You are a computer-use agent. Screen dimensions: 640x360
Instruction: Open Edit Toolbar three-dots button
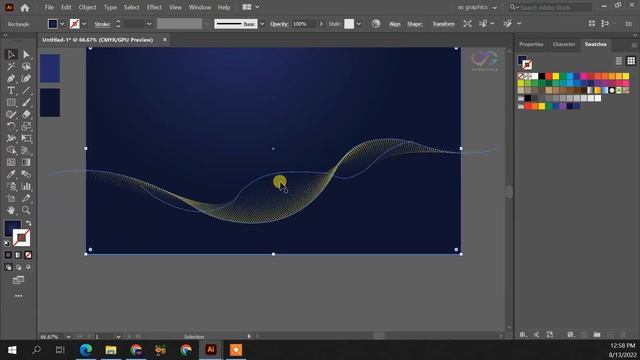pyautogui.click(x=18, y=296)
